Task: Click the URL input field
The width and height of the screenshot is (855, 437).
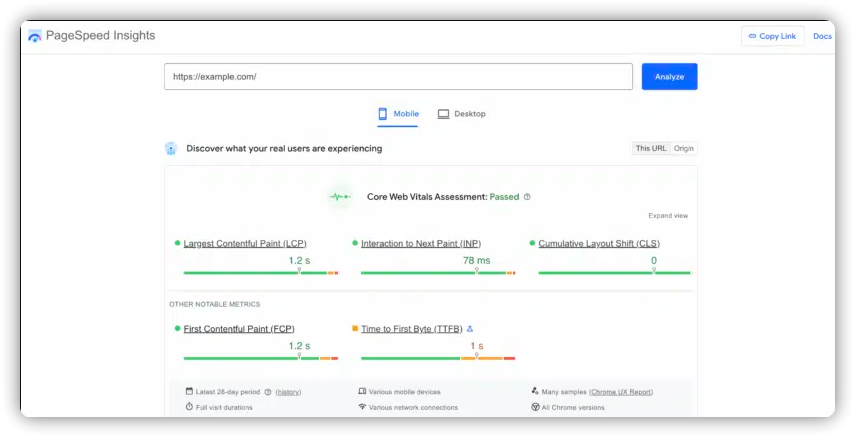Action: 398,77
